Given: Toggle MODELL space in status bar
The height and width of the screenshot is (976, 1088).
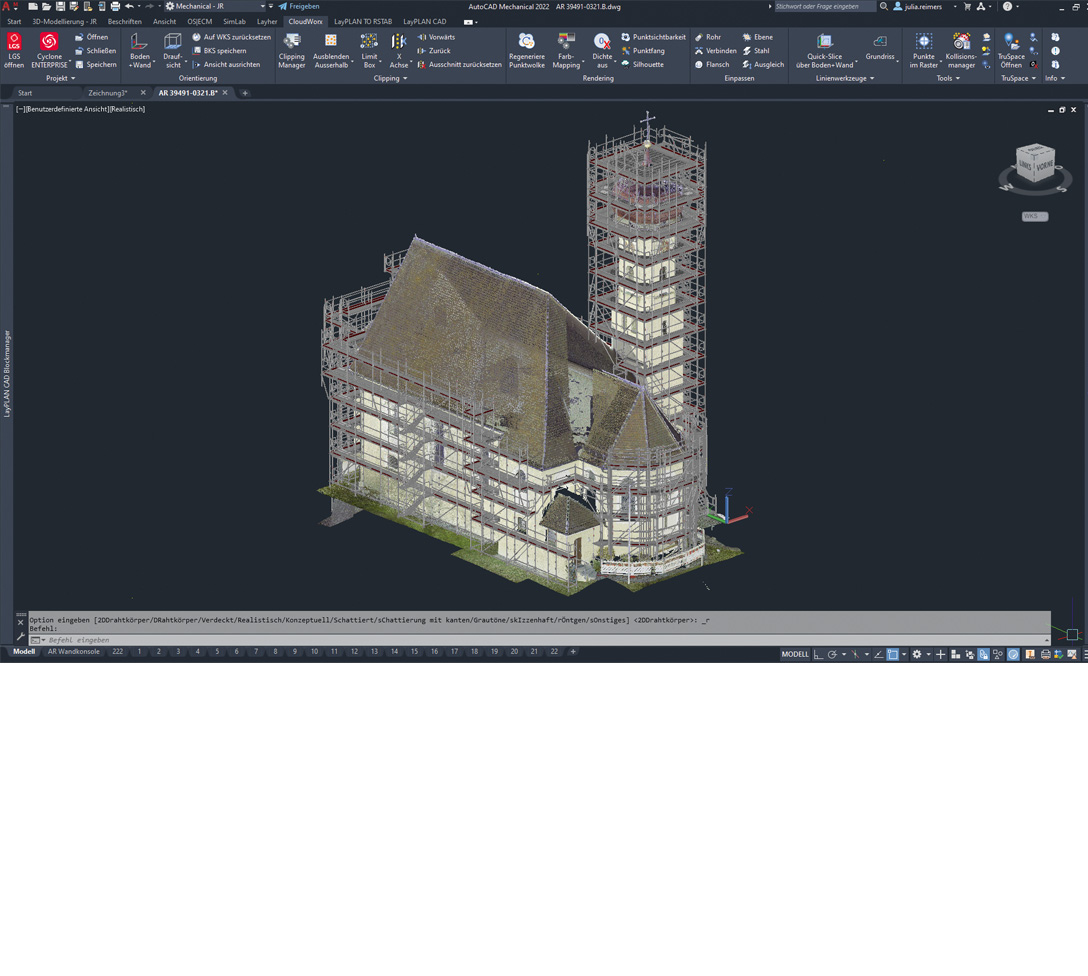Looking at the screenshot, I should point(795,654).
